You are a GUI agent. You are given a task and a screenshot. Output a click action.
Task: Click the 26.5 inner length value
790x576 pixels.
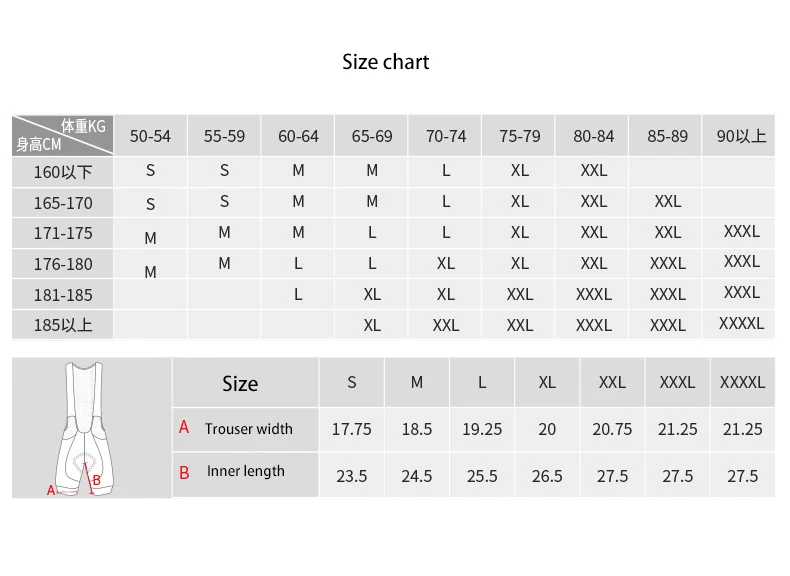[547, 476]
